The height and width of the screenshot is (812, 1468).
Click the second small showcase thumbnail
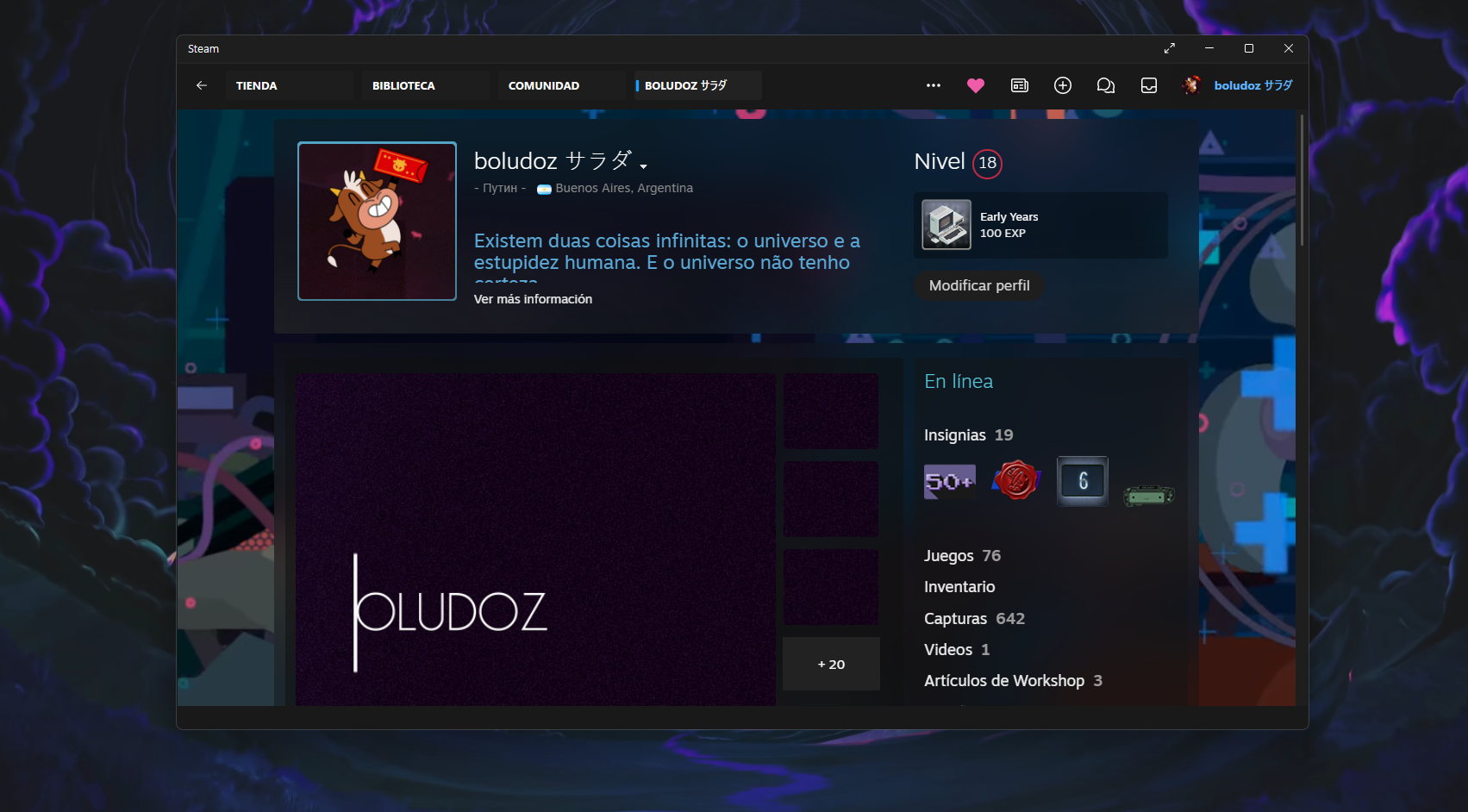pos(831,499)
